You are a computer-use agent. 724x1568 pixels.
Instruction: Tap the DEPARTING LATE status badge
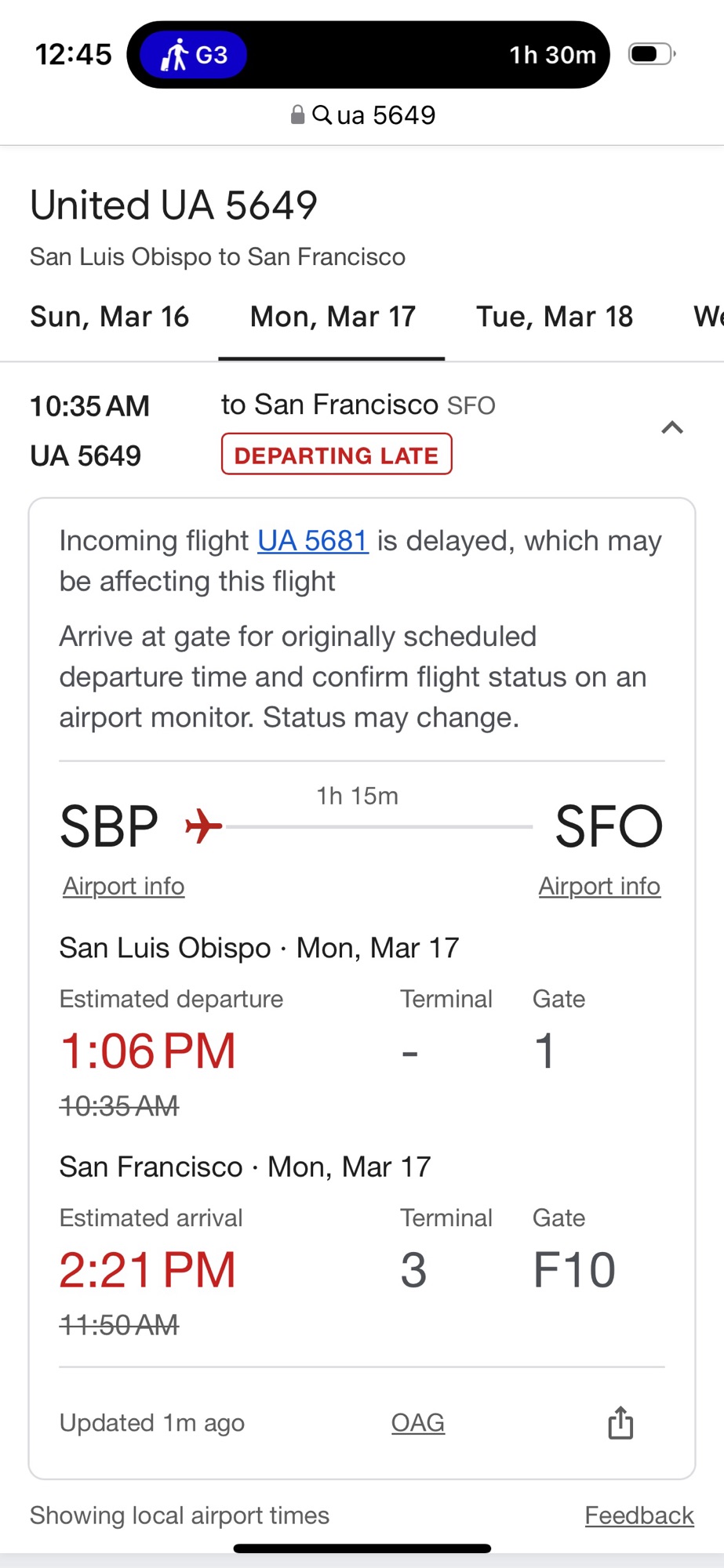click(337, 455)
